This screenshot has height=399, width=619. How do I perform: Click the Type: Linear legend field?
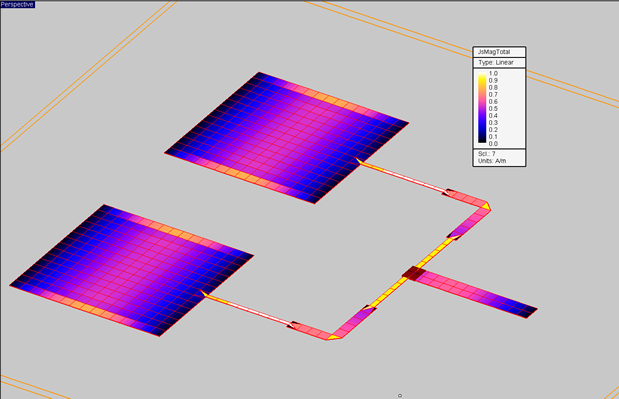(496, 62)
